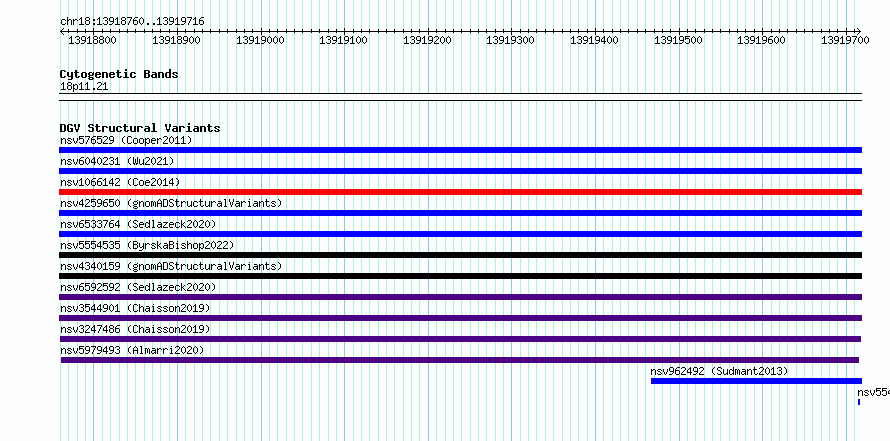890x441 pixels.
Task: Open nsv4340159 (gnomADStructuralVariants) label
Action: click(x=171, y=266)
